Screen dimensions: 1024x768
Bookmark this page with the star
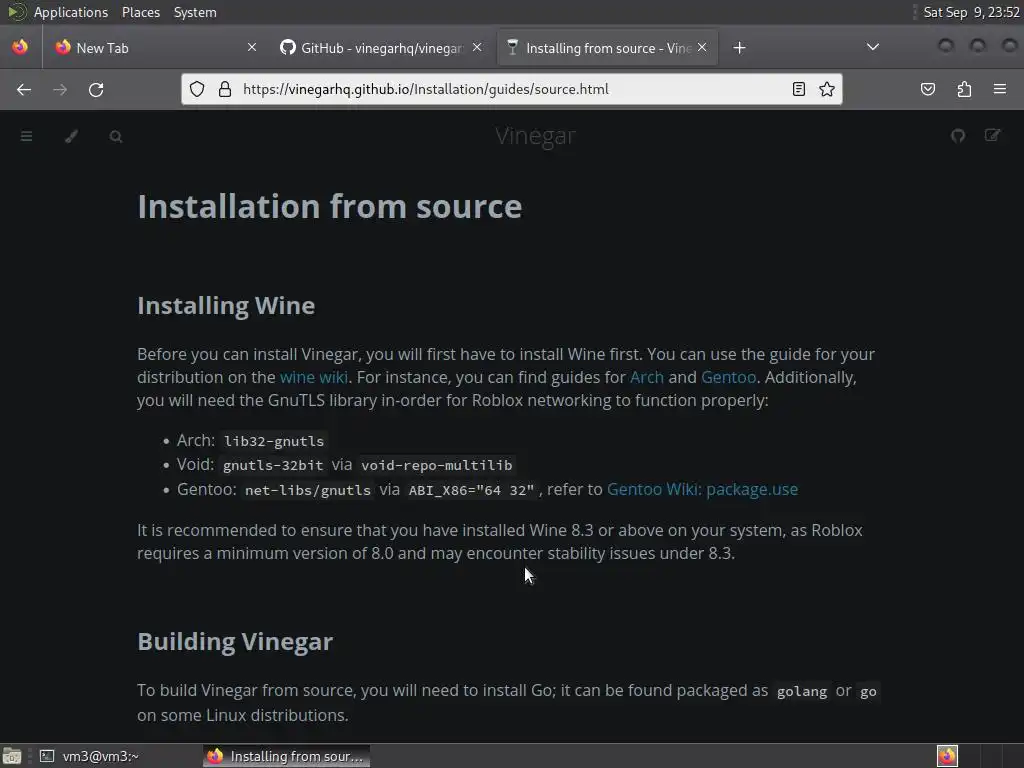(827, 89)
